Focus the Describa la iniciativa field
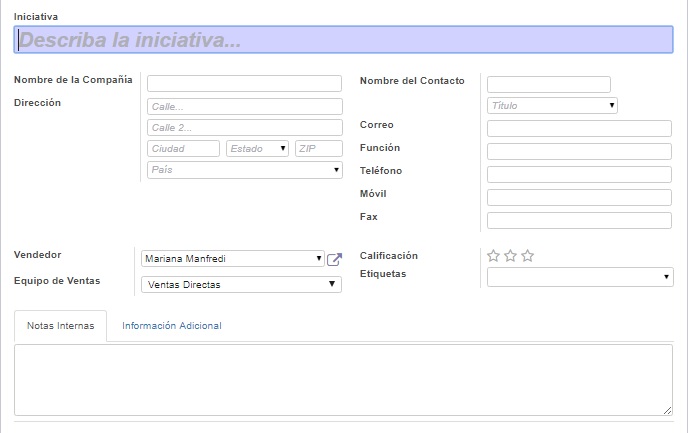 pos(343,39)
